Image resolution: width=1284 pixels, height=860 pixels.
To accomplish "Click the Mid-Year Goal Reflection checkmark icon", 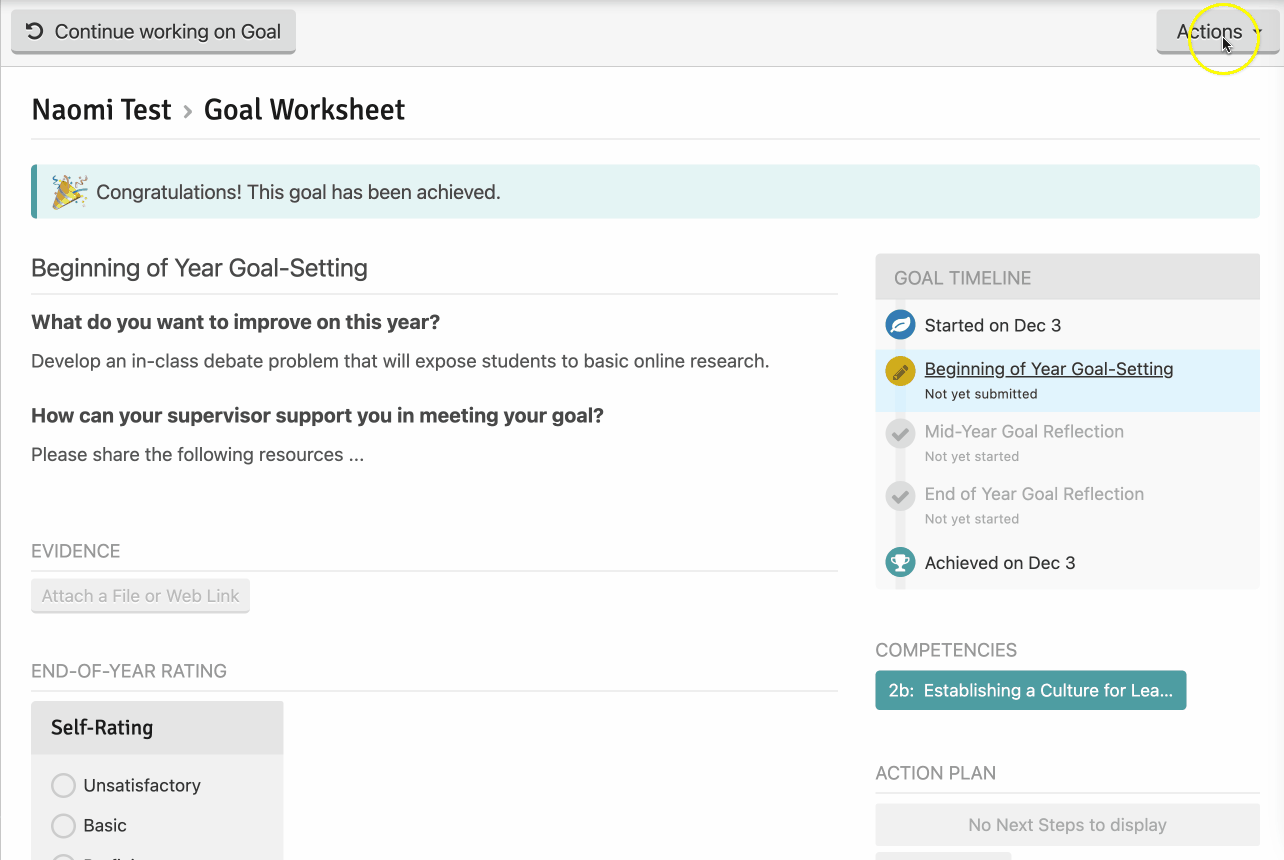I will pyautogui.click(x=900, y=434).
